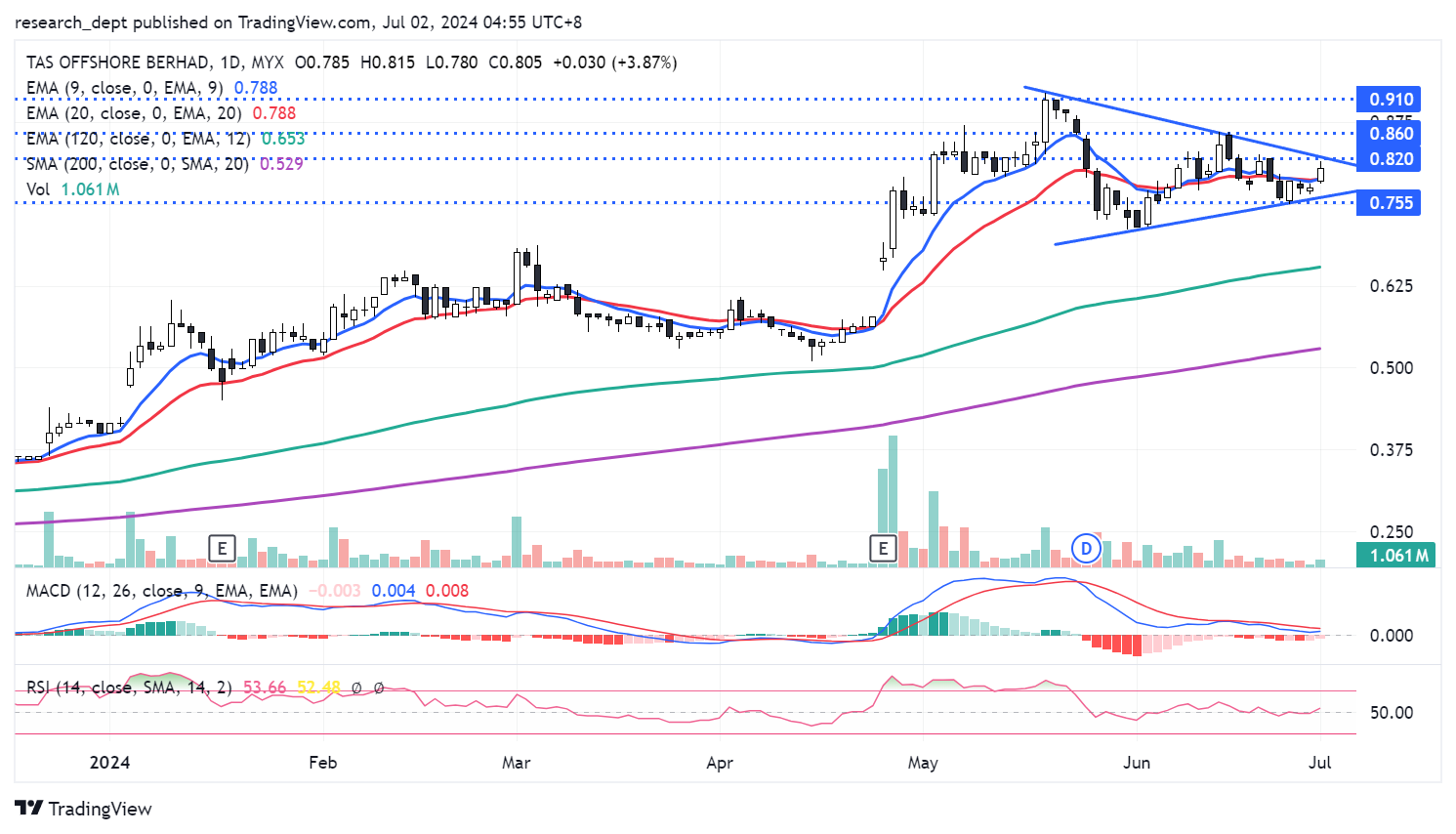1456x834 pixels.
Task: Click the 50.00 RSI scale label
Action: [x=1391, y=713]
